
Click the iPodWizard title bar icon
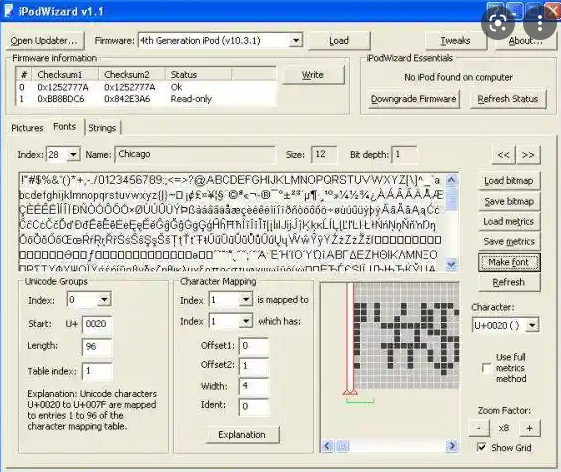pos(9,11)
